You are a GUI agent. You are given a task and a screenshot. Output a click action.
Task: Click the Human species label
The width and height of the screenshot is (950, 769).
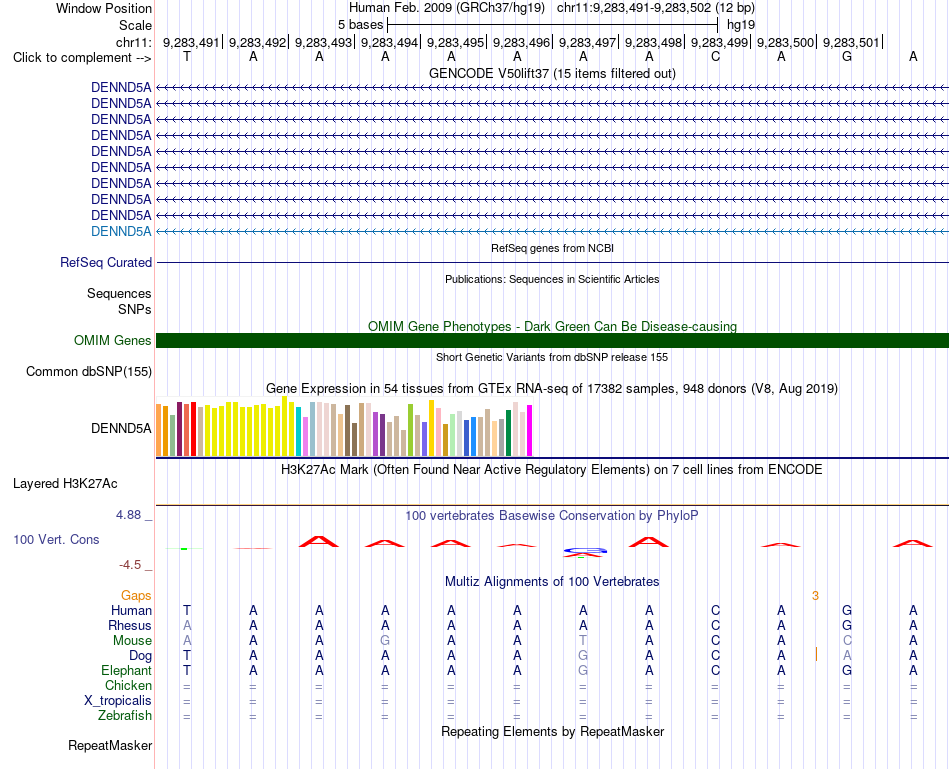point(131,610)
